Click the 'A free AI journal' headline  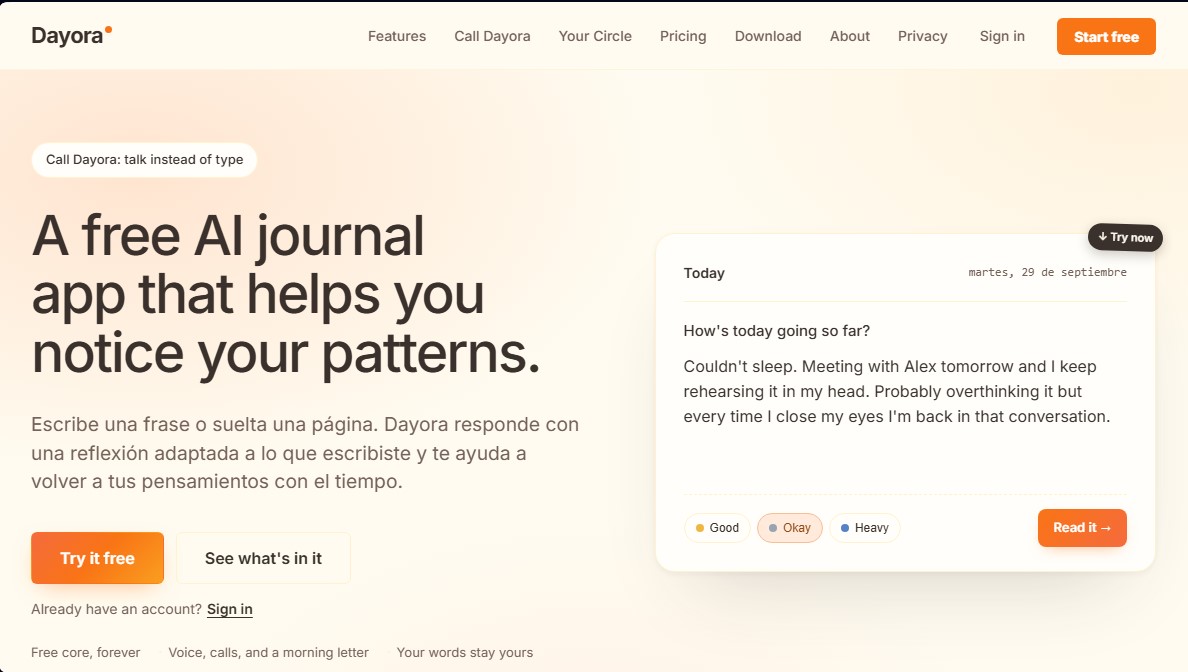286,294
